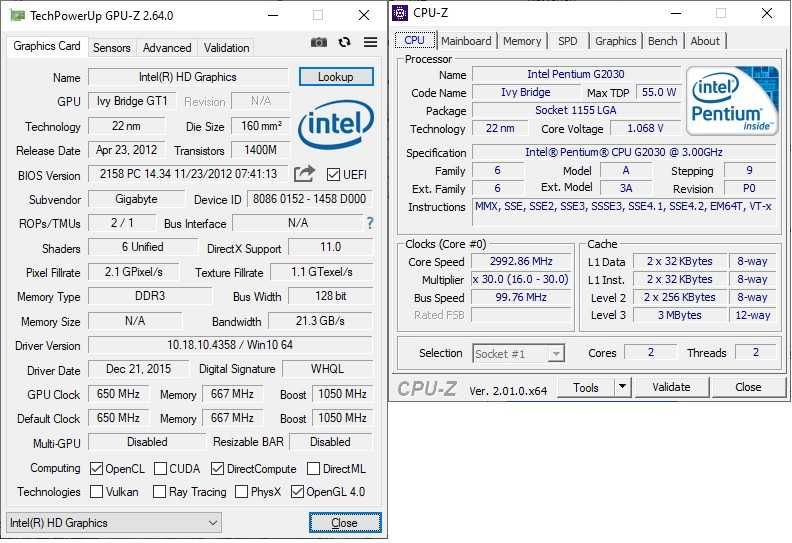Image resolution: width=792 pixels, height=543 pixels.
Task: Click the GPU Clock 650 MHz field
Action: 118,393
